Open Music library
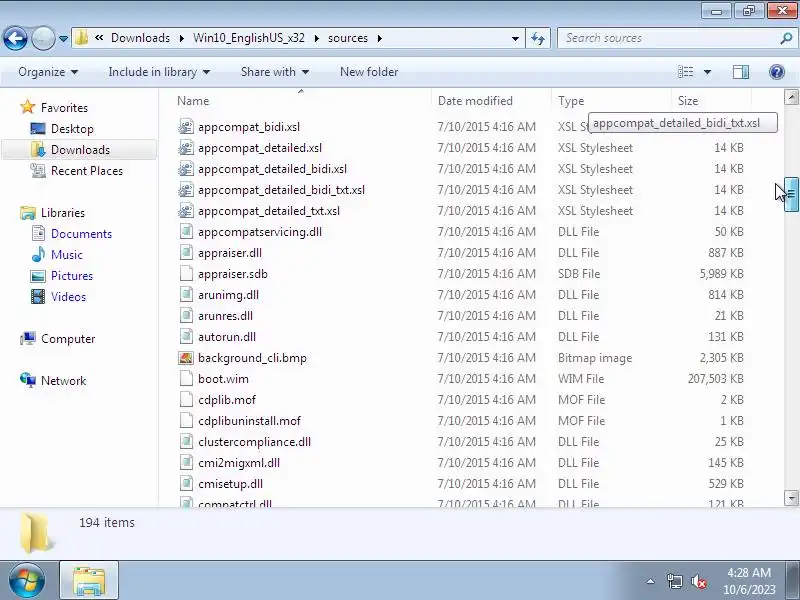Screen dimensions: 800x600 coord(66,255)
